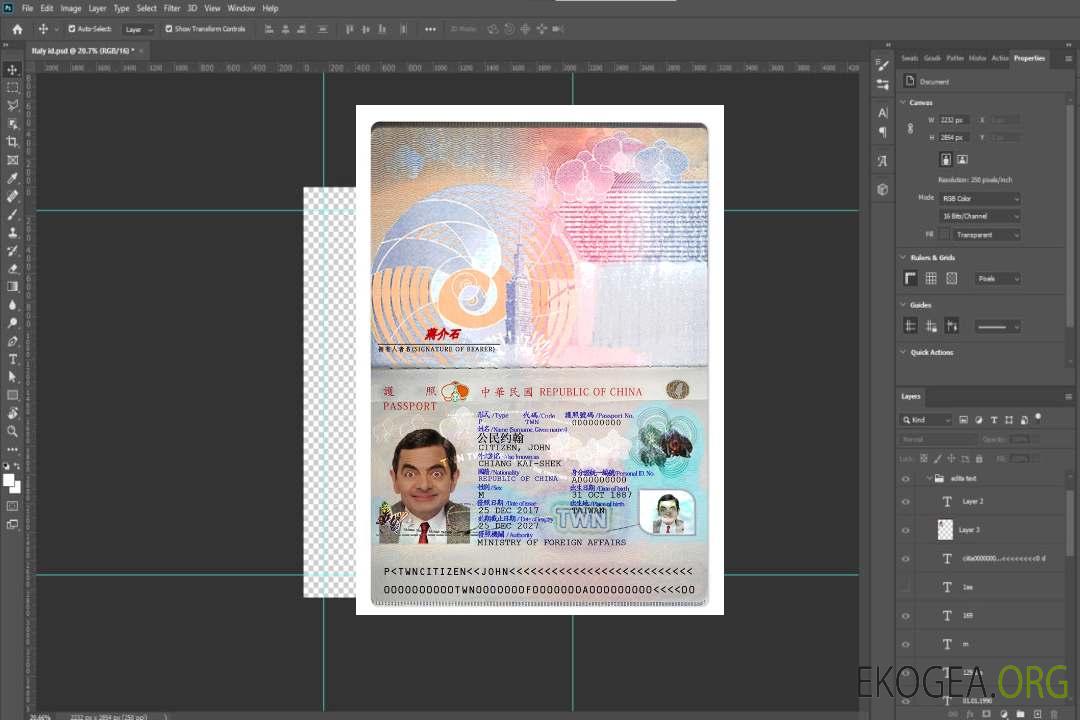Open the File menu
Viewport: 1080px width, 720px height.
(x=28, y=8)
